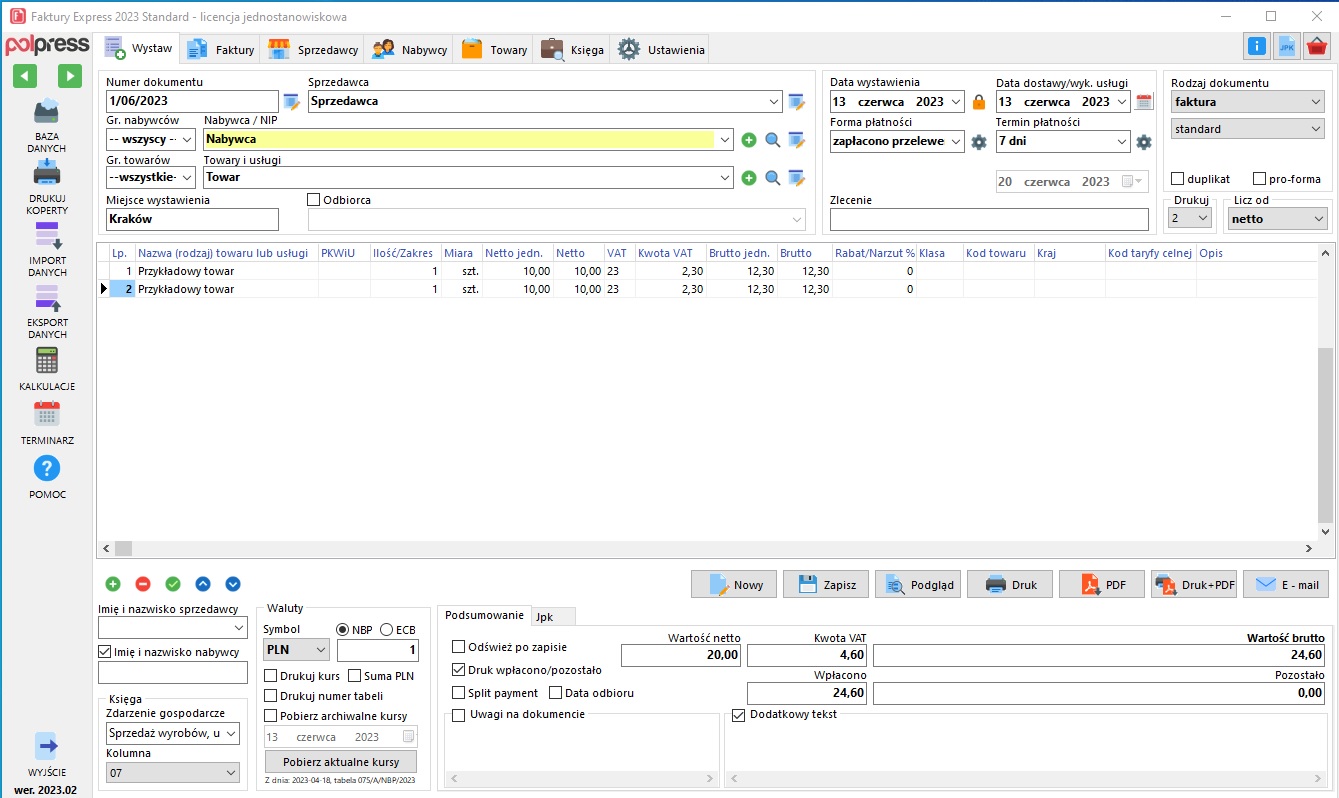
Task: Click PDF export button
Action: [x=1102, y=585]
